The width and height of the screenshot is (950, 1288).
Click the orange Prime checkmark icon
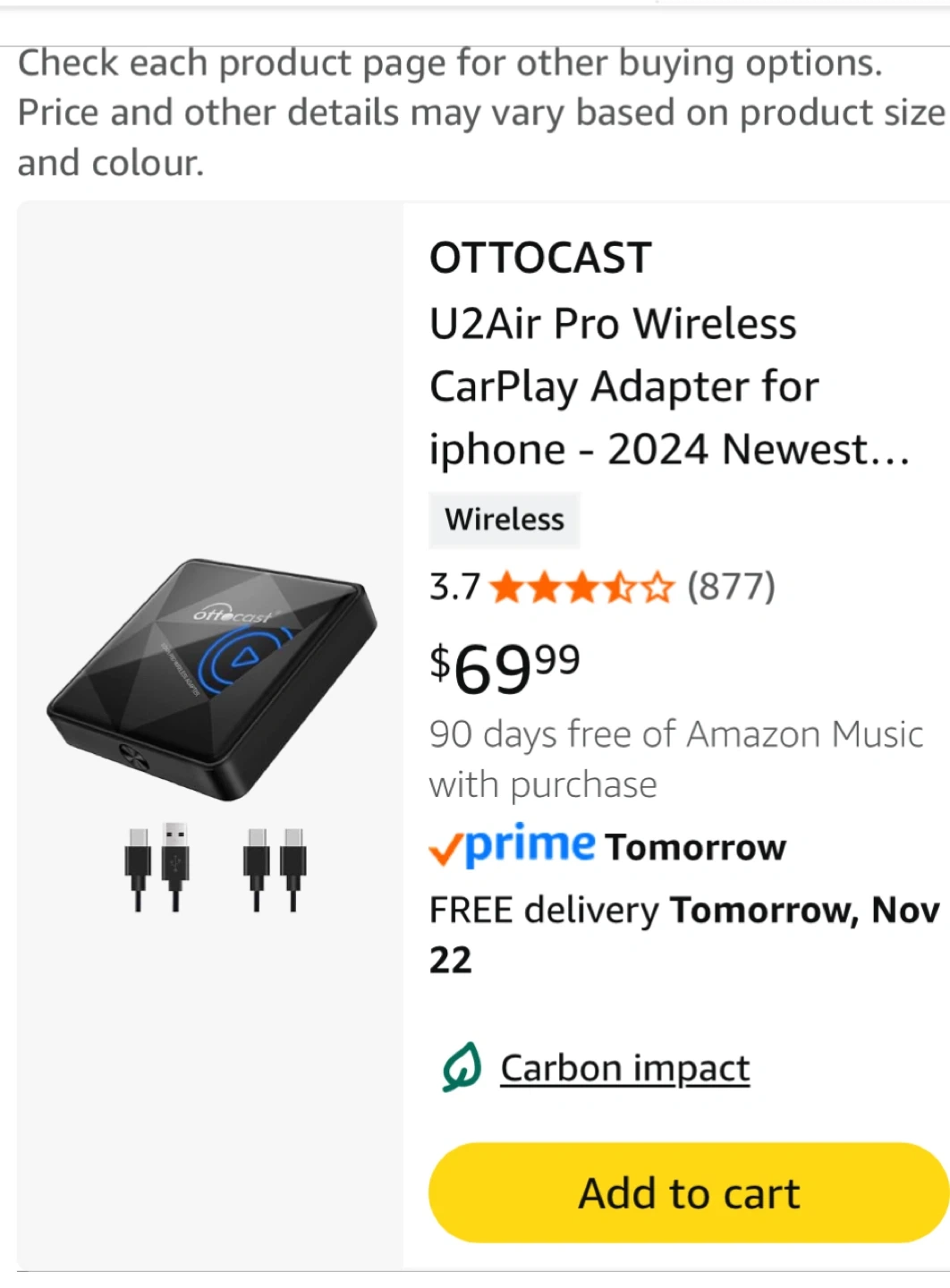tap(445, 849)
